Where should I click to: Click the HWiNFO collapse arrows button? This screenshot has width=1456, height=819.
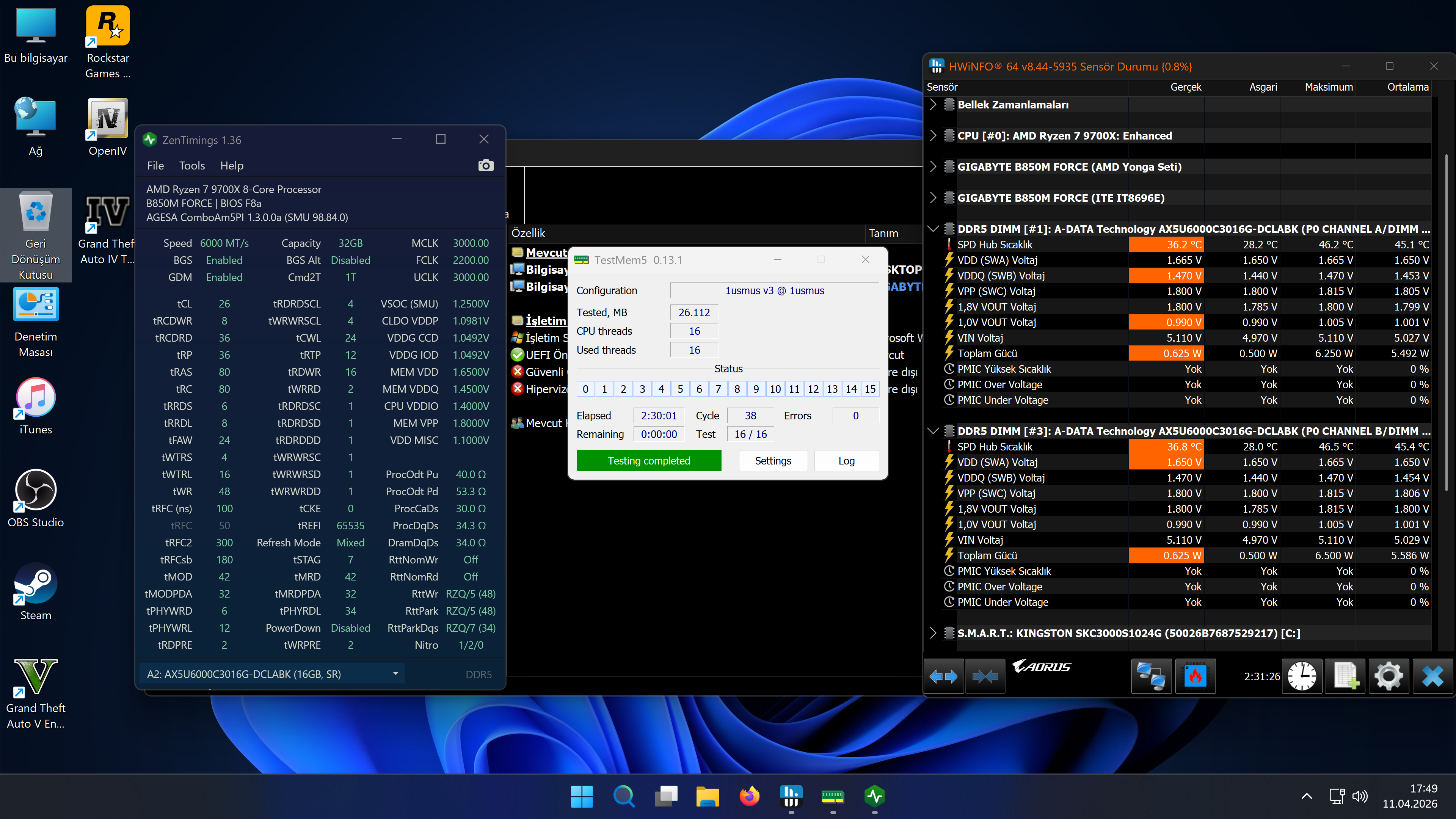(985, 676)
